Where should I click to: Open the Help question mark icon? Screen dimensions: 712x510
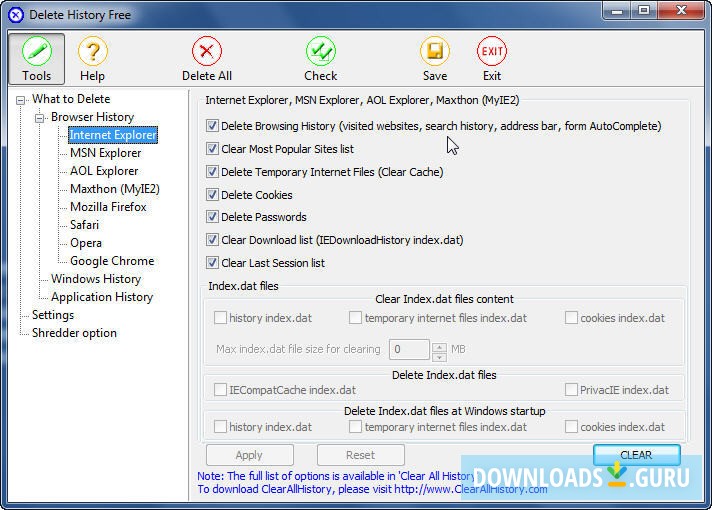pyautogui.click(x=93, y=51)
